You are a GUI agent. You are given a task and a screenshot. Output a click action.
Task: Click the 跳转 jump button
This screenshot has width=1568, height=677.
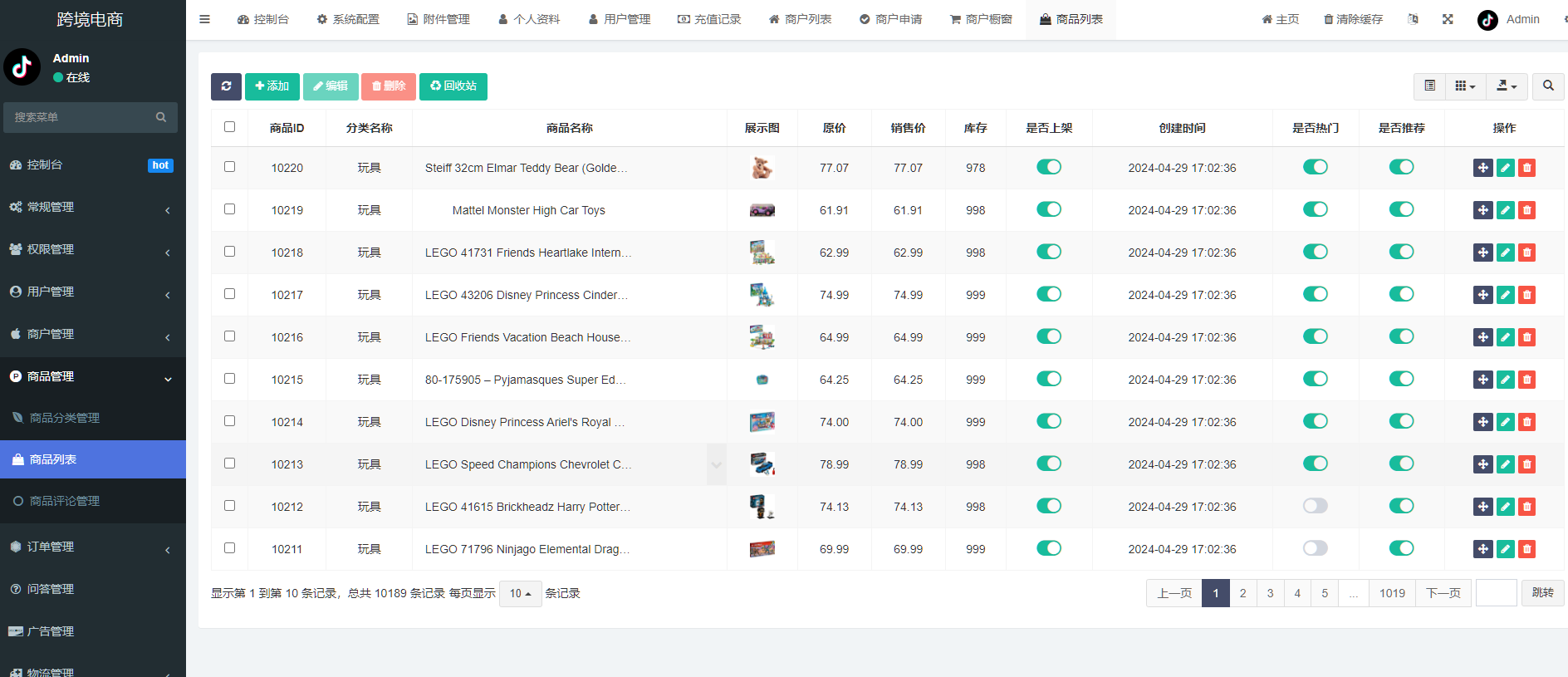pos(1542,593)
